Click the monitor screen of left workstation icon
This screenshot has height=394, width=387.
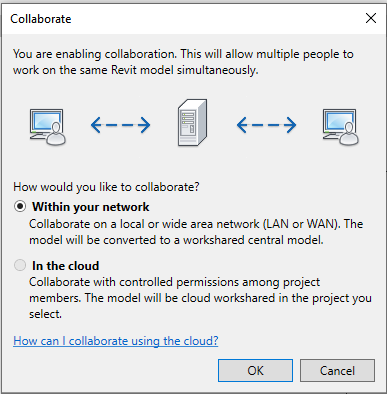[x=45, y=121]
